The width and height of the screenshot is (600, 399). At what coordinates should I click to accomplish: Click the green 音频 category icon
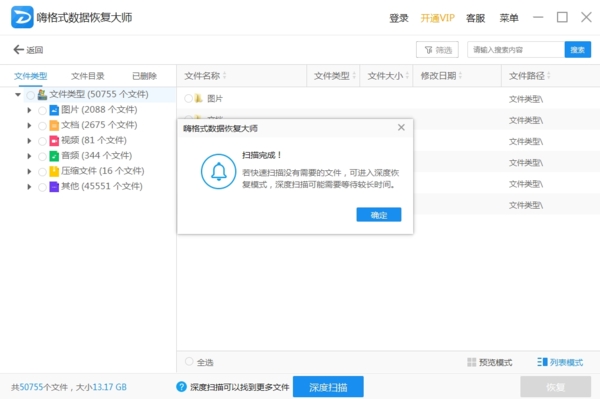tap(54, 156)
